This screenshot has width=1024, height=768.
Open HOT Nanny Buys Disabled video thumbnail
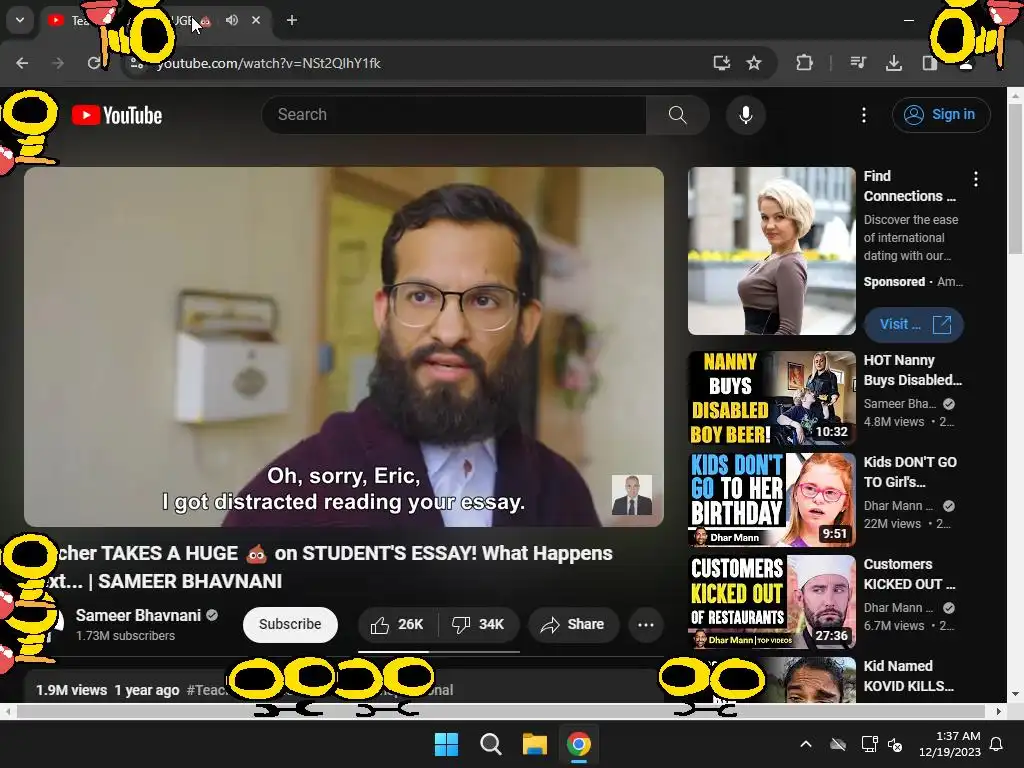[772, 398]
